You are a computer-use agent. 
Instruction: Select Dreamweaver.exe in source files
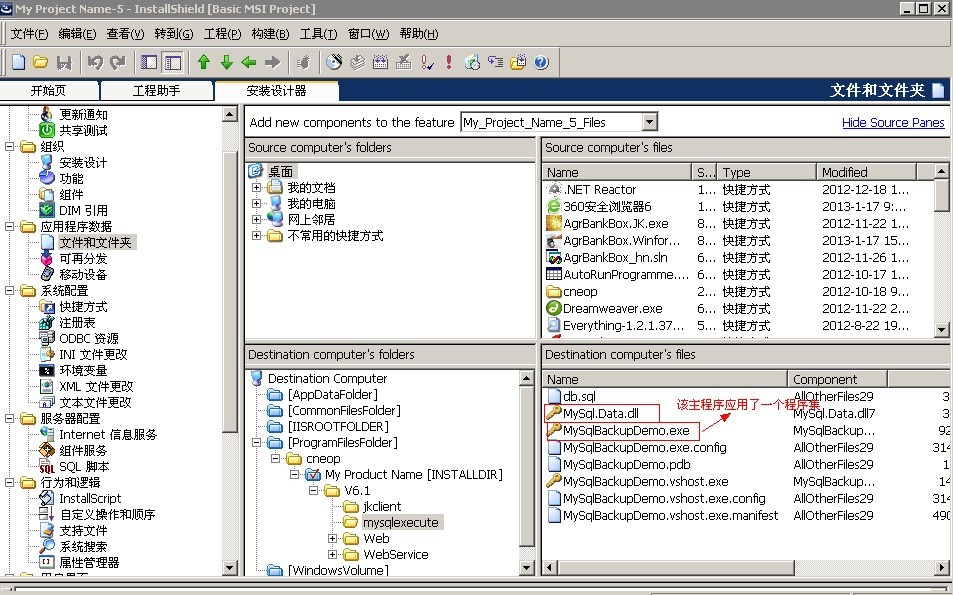click(x=613, y=308)
